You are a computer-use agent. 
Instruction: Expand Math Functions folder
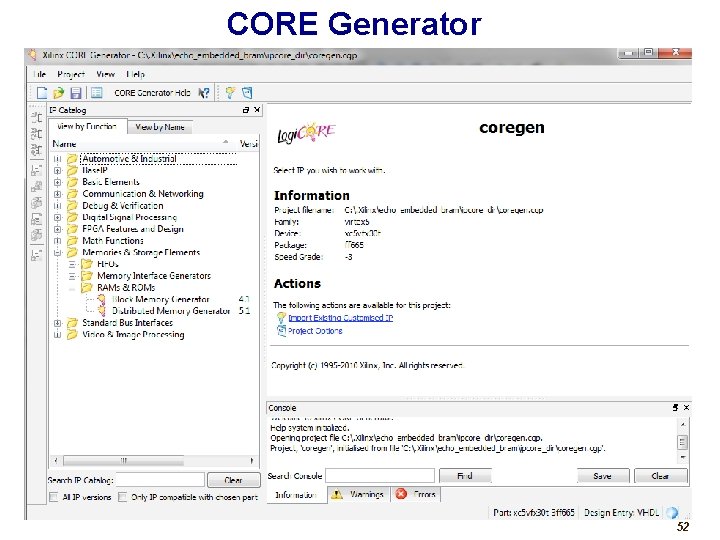pos(57,241)
